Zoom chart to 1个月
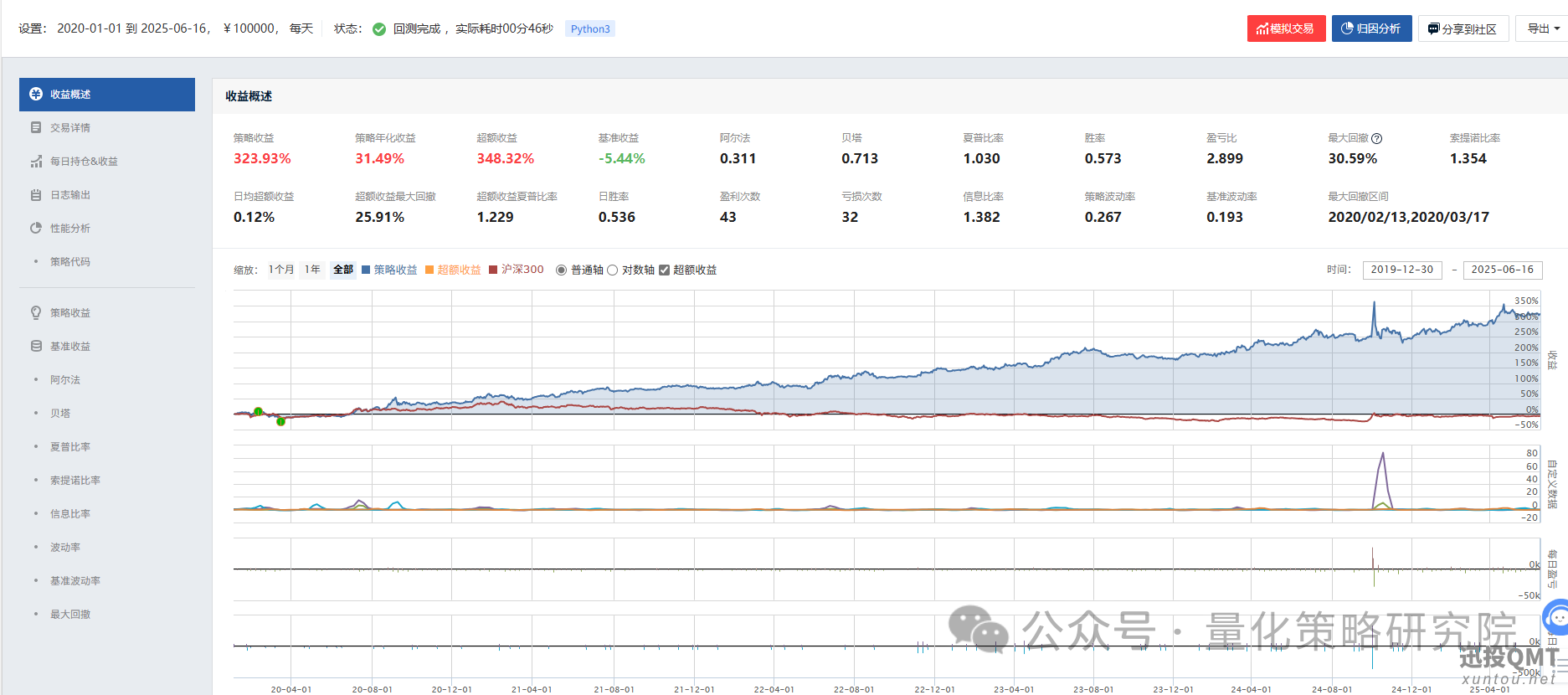1568x695 pixels. 281,270
